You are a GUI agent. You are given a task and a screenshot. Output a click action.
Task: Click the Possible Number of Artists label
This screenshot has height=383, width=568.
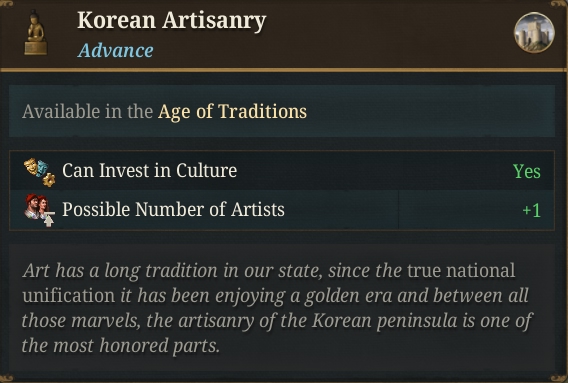pos(173,209)
